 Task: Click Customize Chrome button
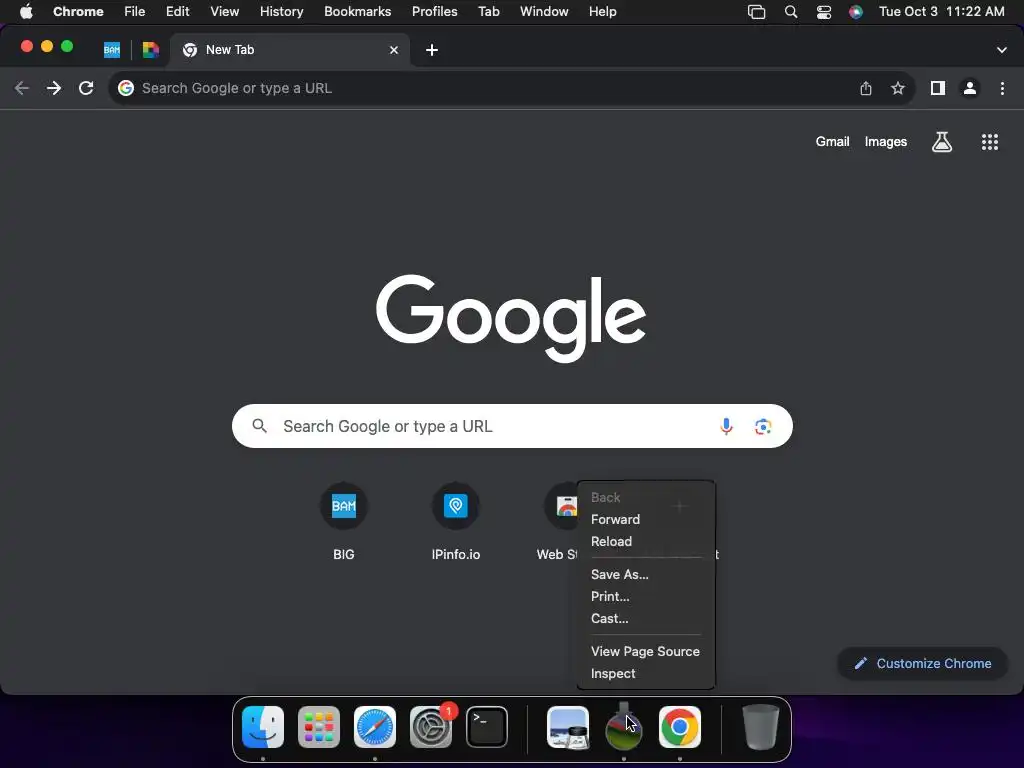922,664
